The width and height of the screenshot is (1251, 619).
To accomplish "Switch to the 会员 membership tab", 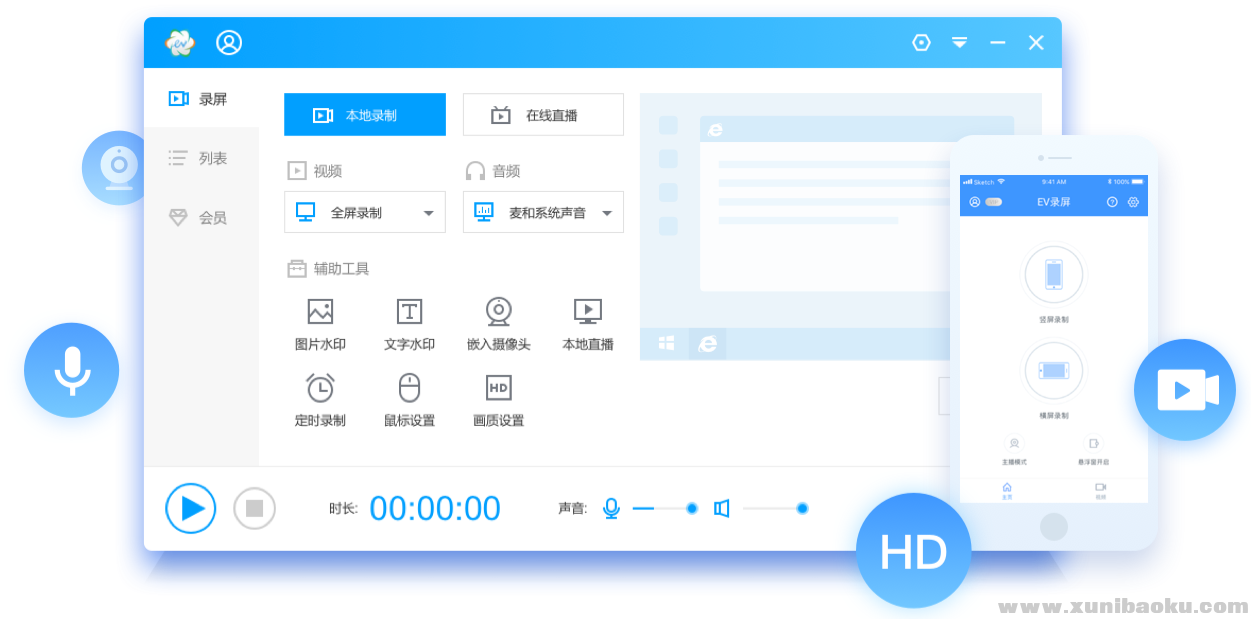I will click(200, 217).
